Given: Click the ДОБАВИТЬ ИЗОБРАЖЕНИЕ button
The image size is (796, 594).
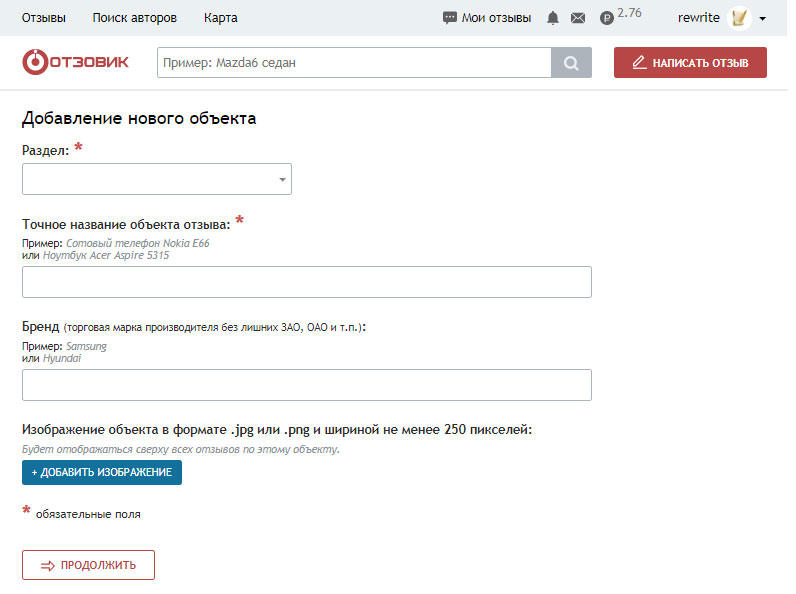Looking at the screenshot, I should [102, 472].
